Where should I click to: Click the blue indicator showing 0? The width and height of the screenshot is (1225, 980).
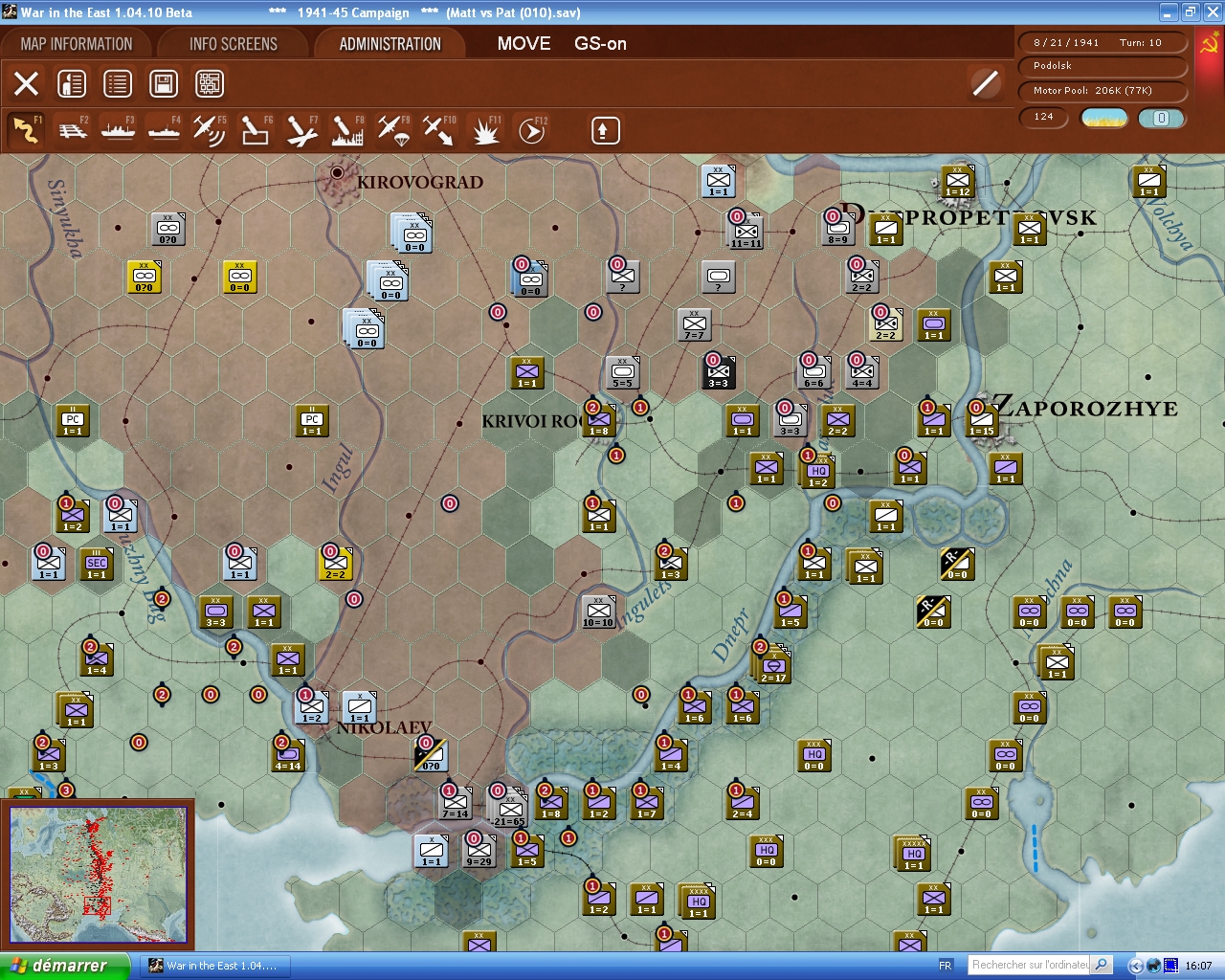coord(1161,118)
